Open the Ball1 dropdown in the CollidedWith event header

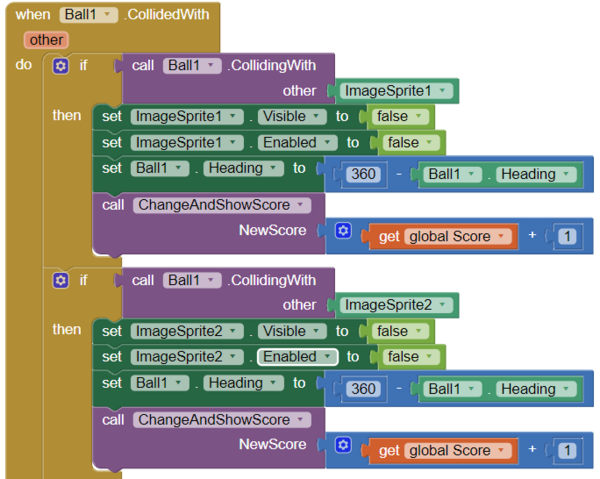coord(106,16)
